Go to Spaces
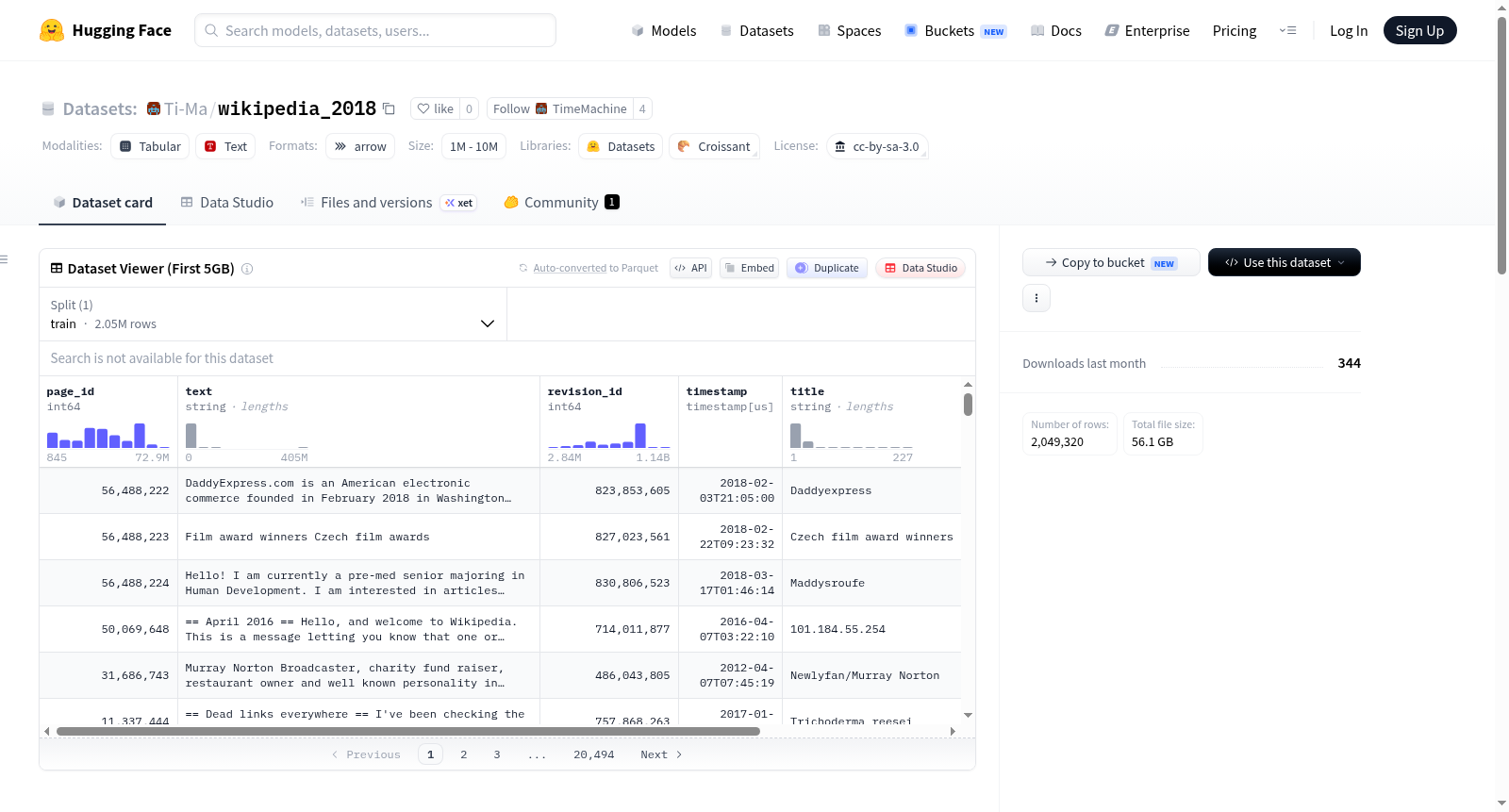 click(849, 30)
